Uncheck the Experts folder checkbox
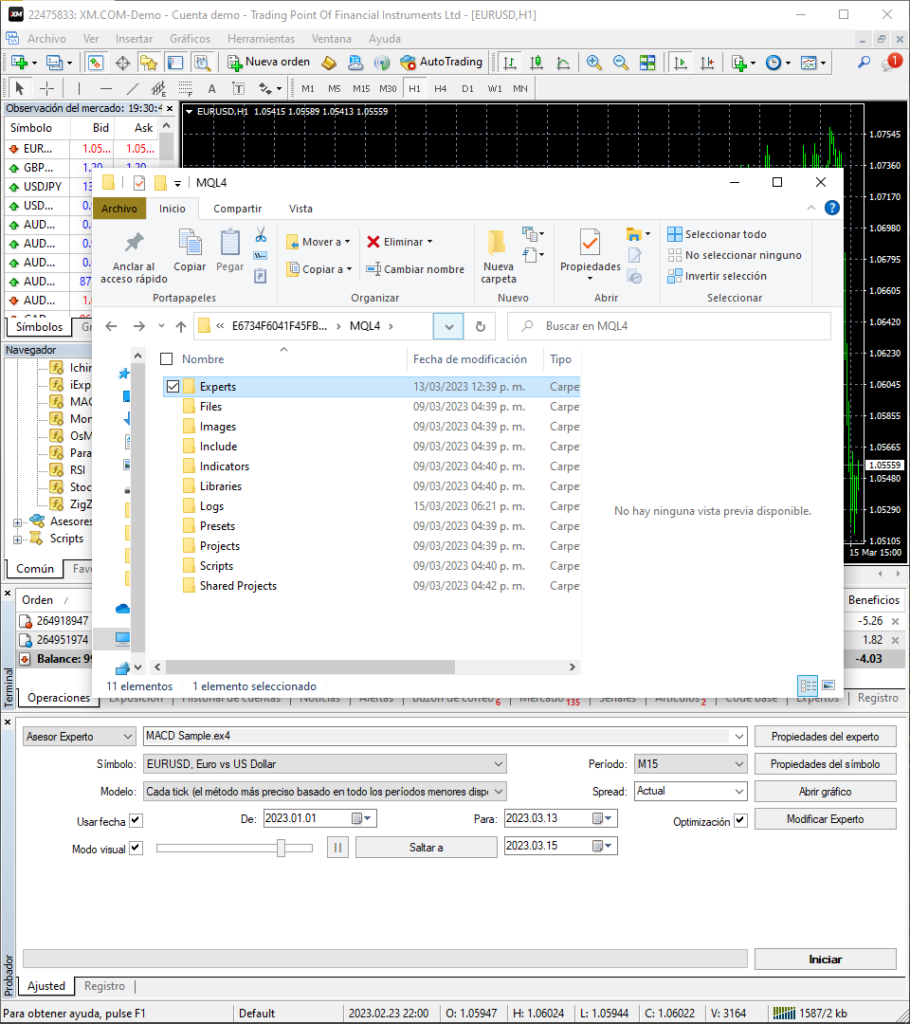The height and width of the screenshot is (1024, 910). click(172, 387)
